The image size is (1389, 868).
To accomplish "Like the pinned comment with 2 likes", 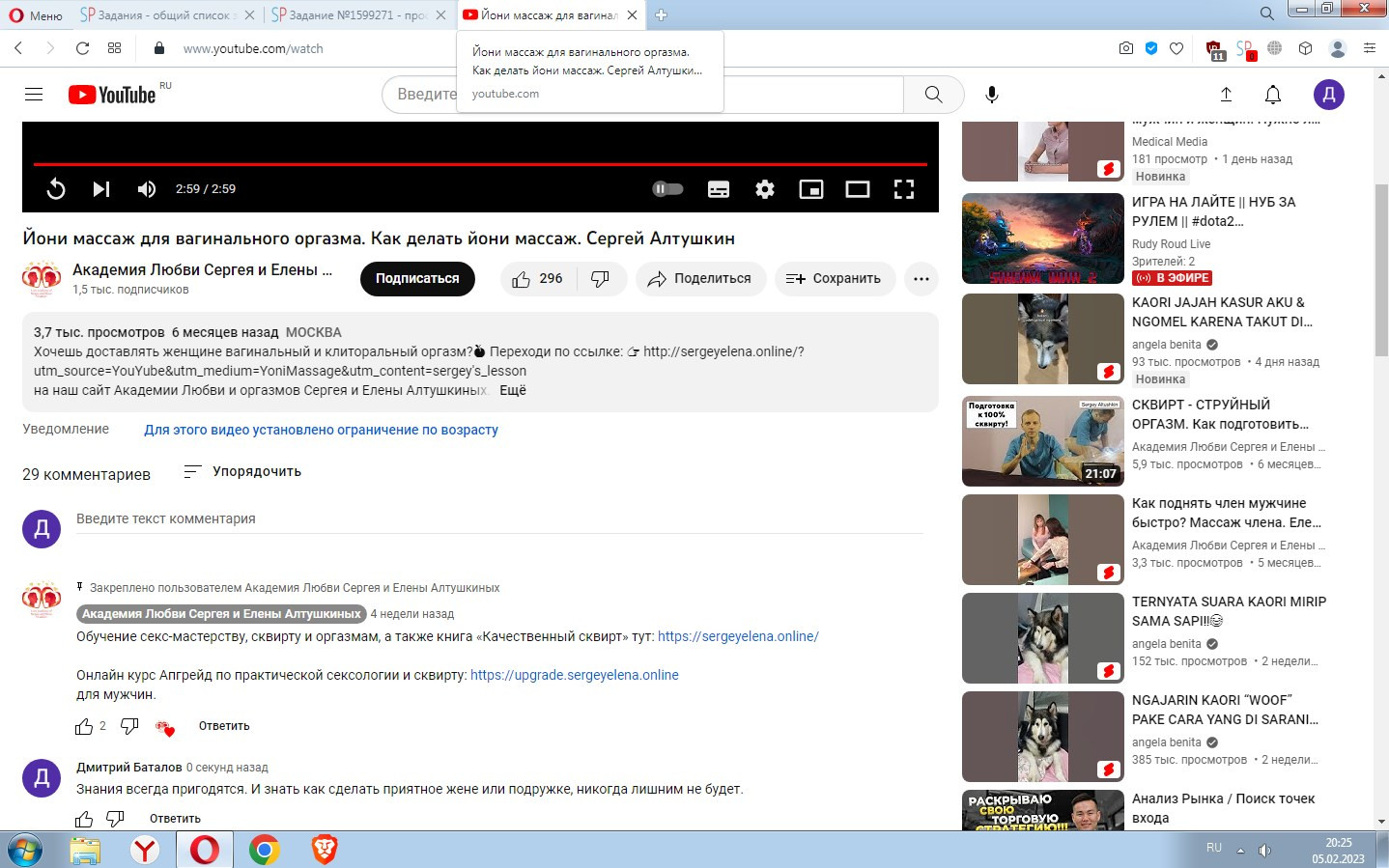I will 84,726.
